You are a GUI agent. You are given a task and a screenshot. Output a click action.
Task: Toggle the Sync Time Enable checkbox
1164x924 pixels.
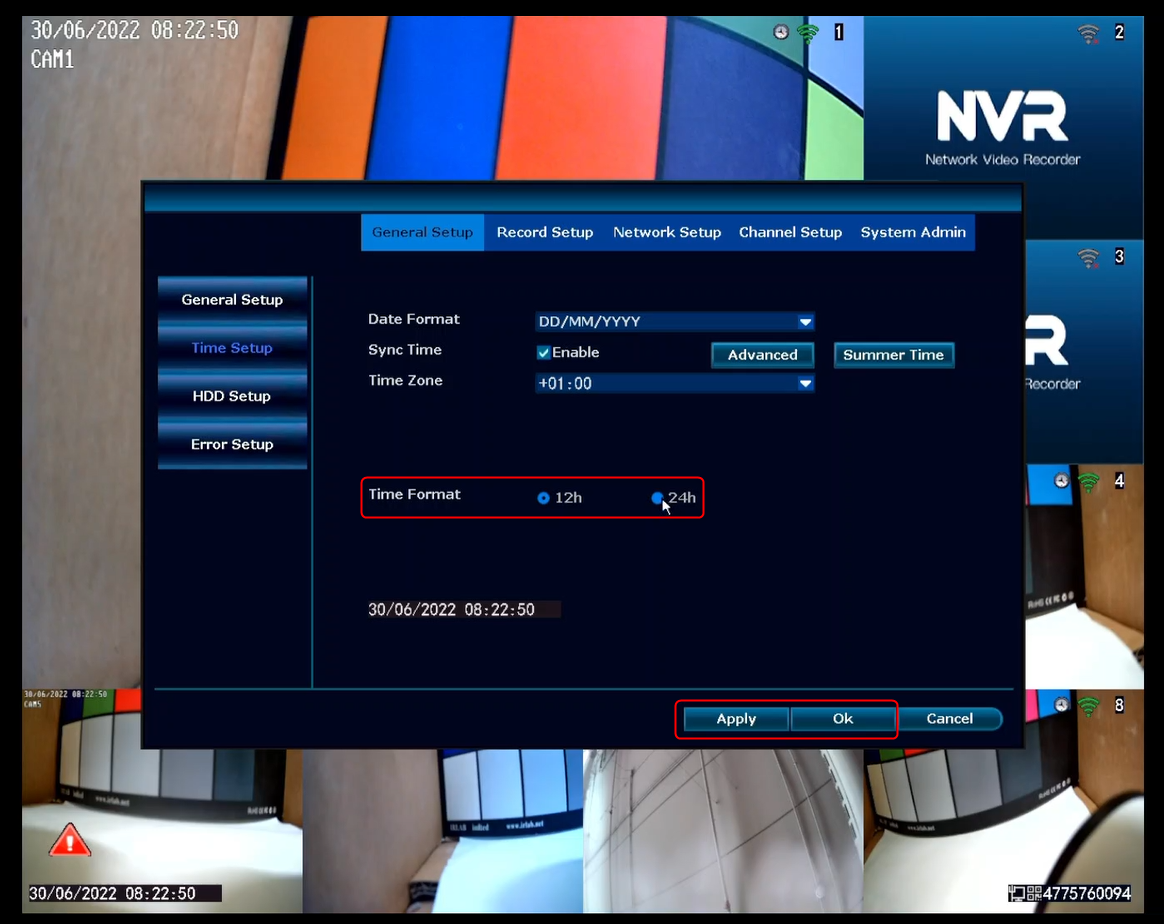pos(543,353)
